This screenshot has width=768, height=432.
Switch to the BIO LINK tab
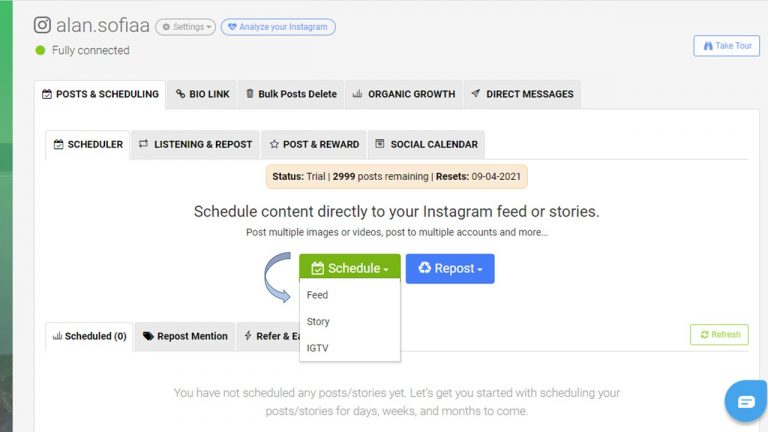tap(202, 94)
